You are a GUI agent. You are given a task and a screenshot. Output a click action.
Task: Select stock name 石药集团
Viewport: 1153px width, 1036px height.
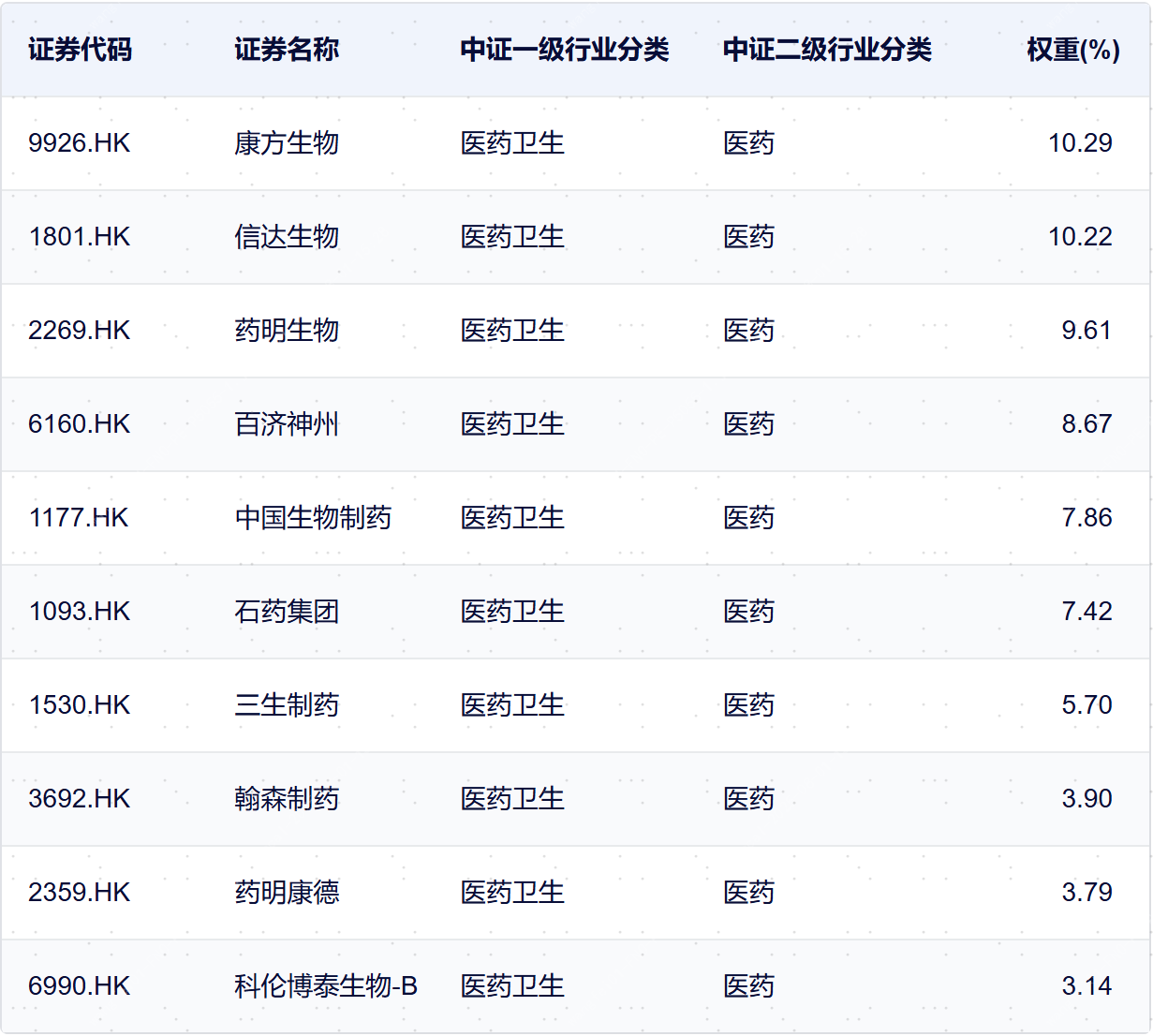287,612
